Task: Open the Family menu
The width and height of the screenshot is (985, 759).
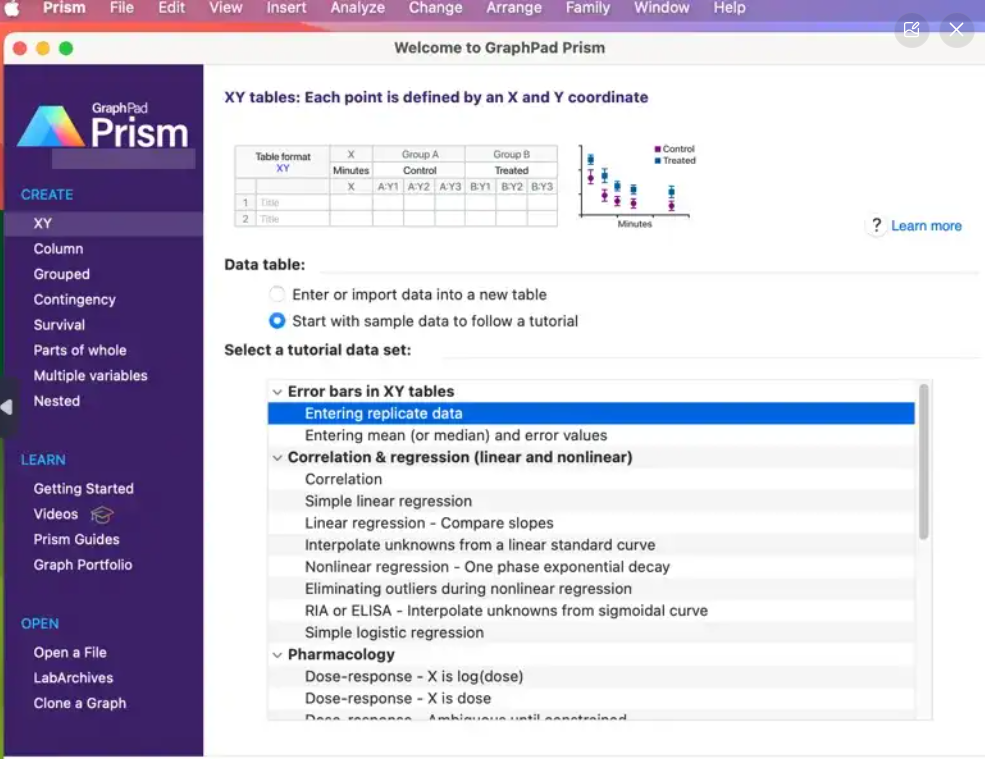Action: click(587, 8)
